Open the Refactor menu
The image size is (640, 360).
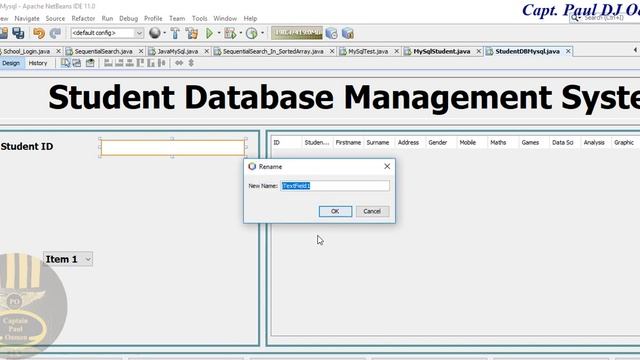click(83, 18)
